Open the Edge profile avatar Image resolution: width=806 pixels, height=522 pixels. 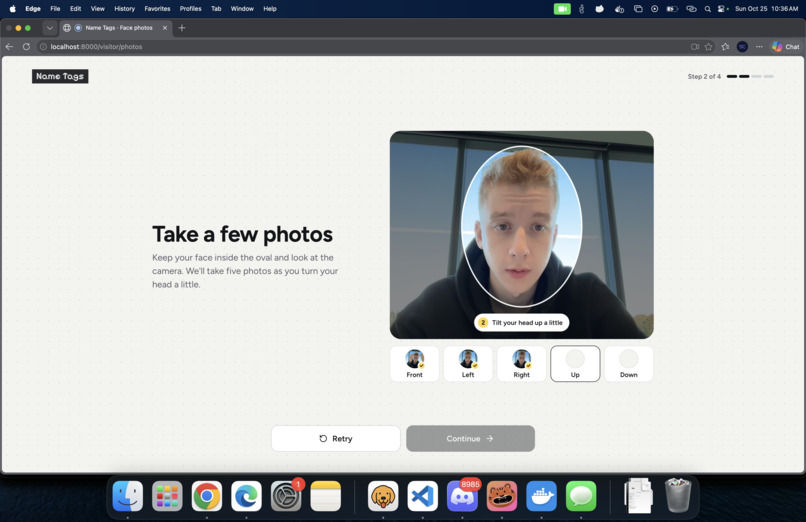click(x=742, y=46)
